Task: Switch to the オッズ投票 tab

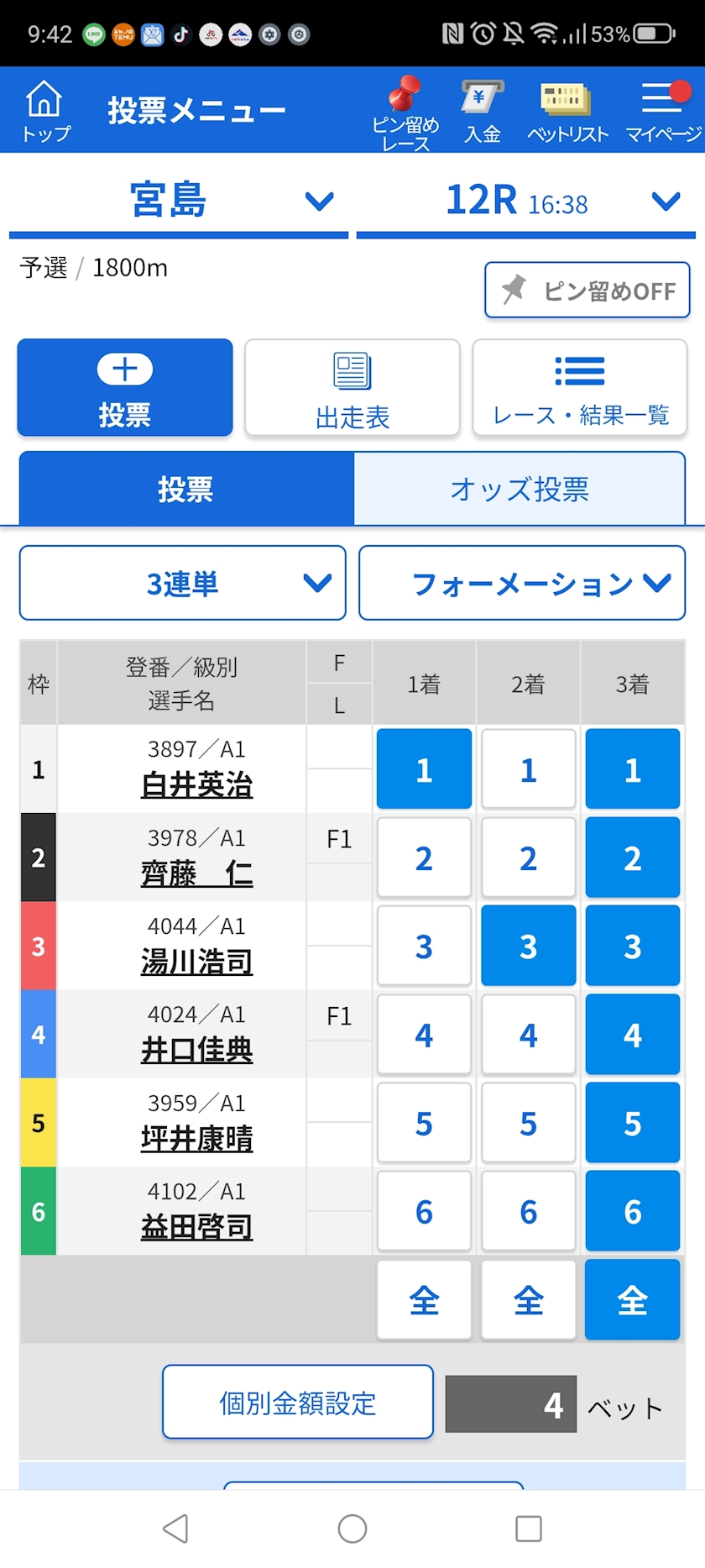Action: pos(520,489)
